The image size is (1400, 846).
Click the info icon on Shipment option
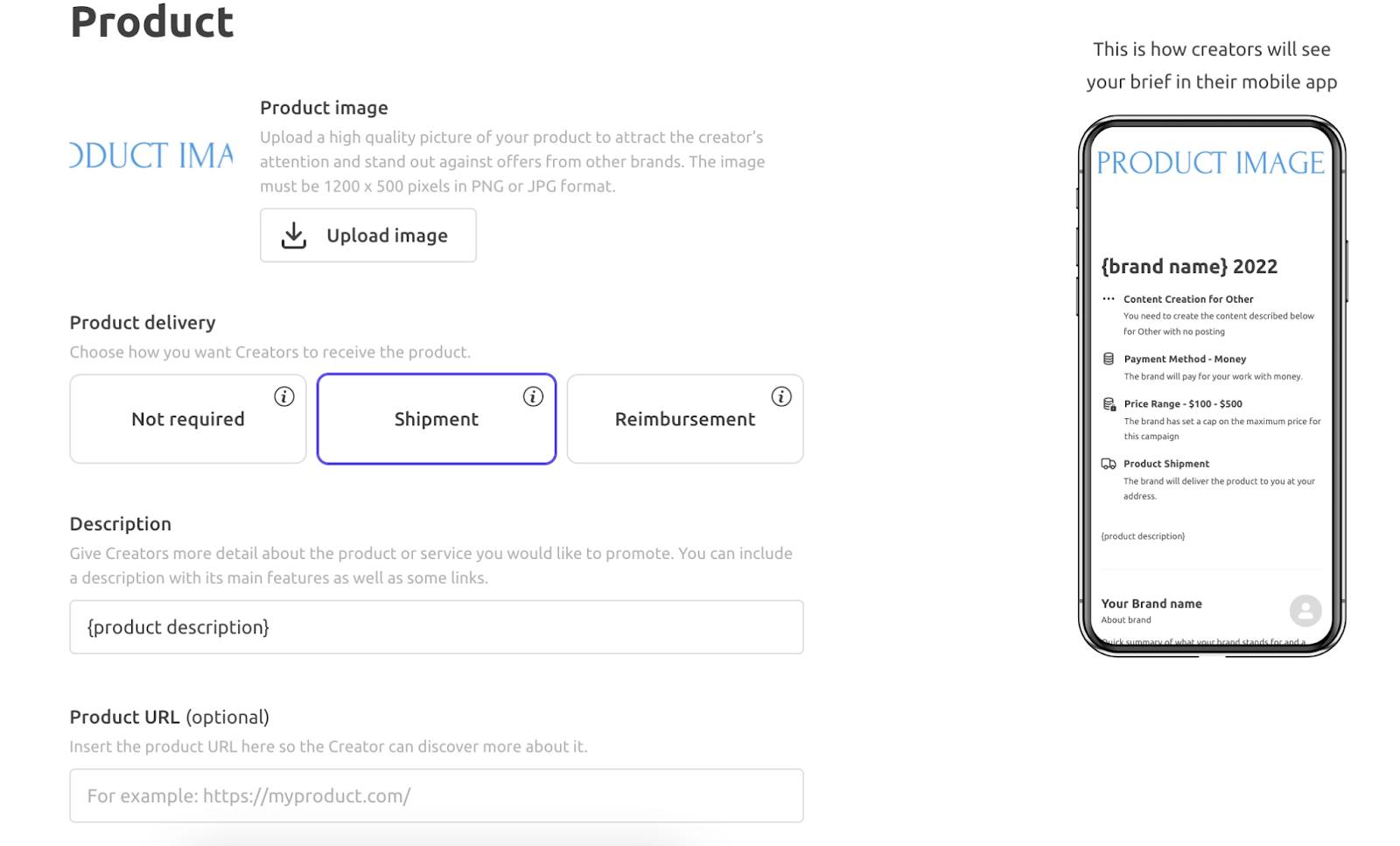tap(533, 396)
